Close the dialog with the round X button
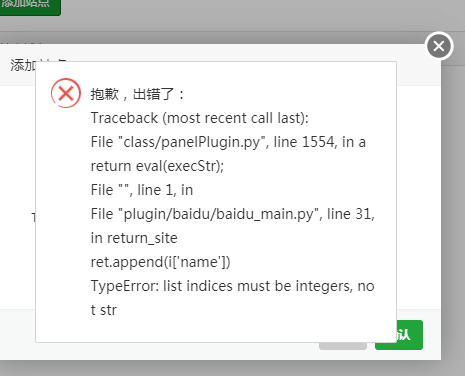The height and width of the screenshot is (376, 465). (x=439, y=46)
